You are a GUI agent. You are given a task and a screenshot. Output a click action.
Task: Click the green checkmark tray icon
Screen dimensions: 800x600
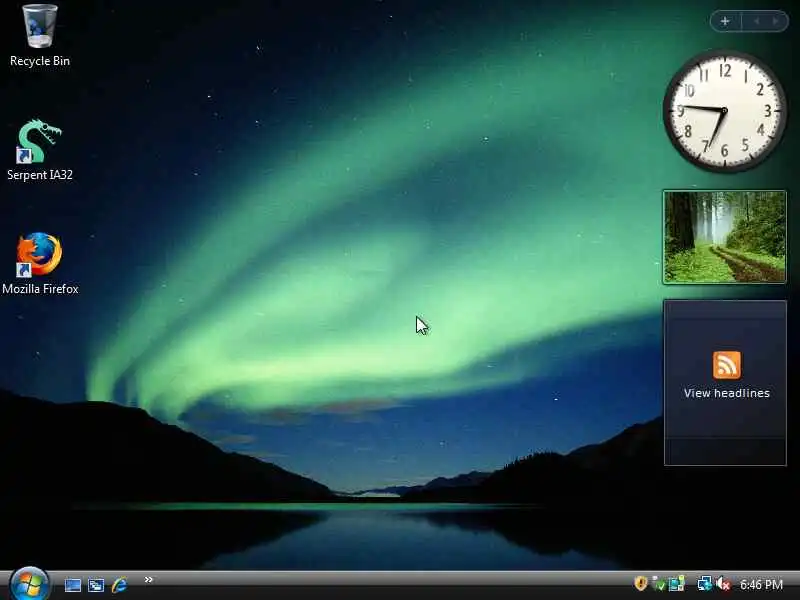click(659, 584)
